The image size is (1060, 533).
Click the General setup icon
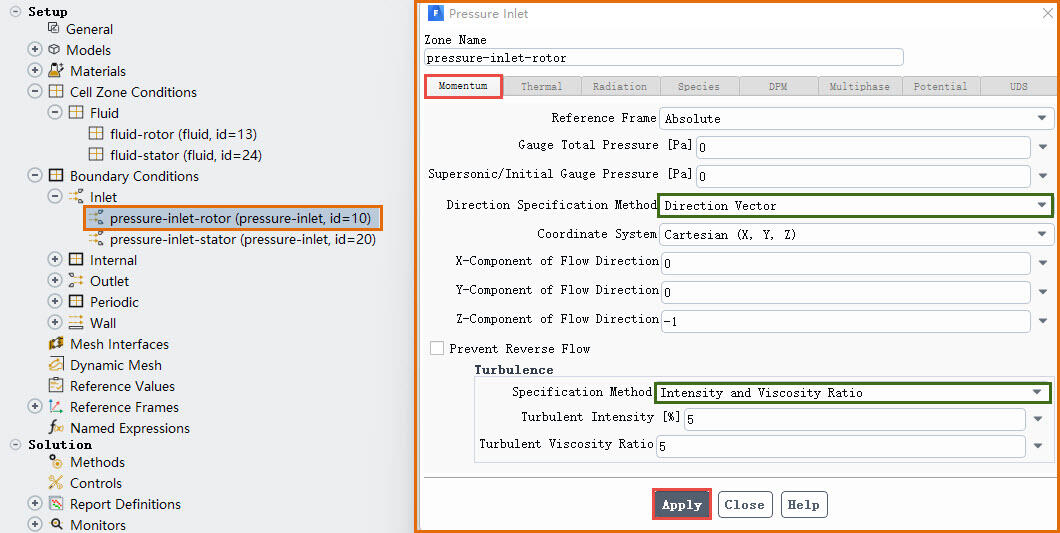tap(54, 29)
